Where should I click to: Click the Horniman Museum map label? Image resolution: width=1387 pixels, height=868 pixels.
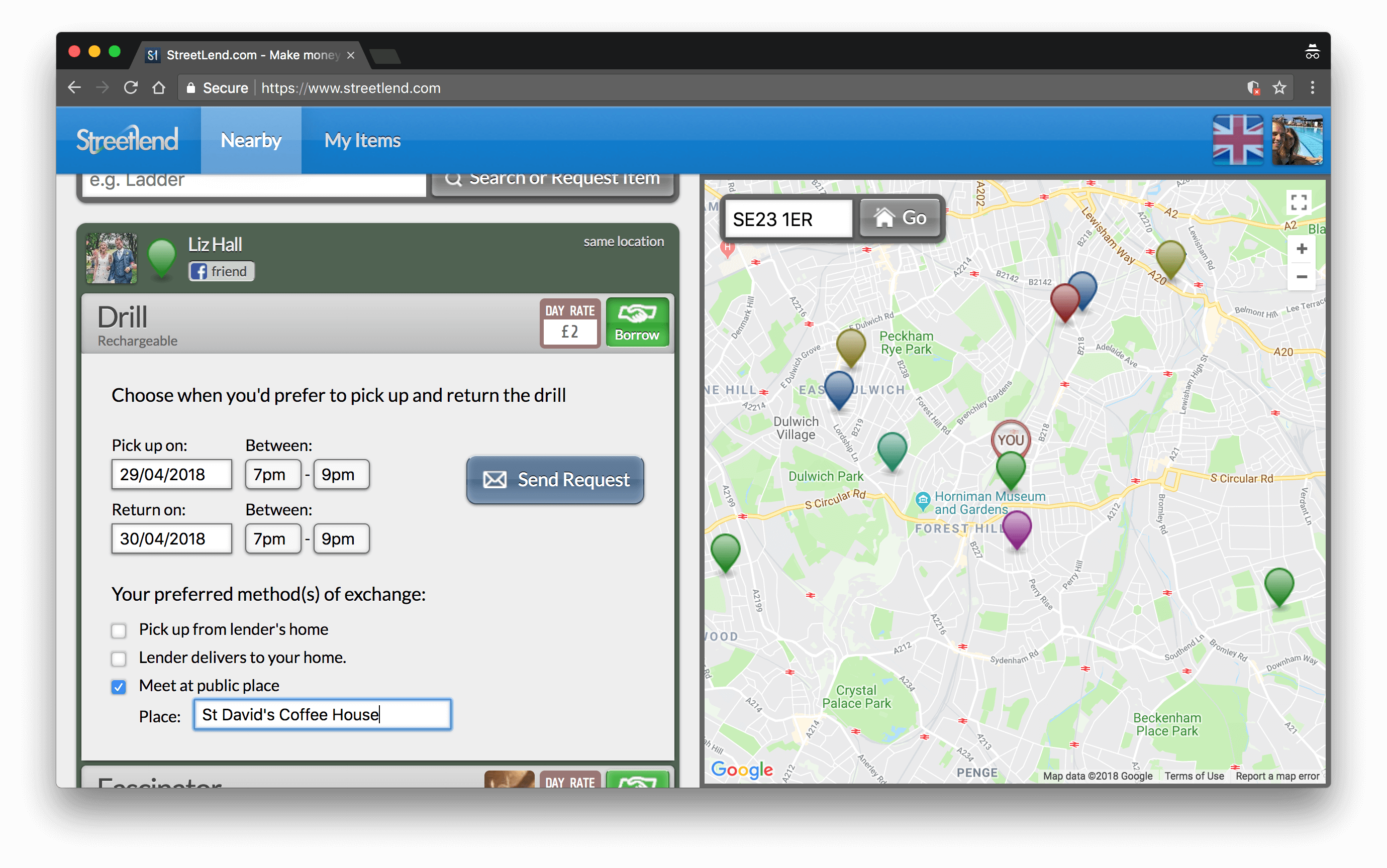989,503
